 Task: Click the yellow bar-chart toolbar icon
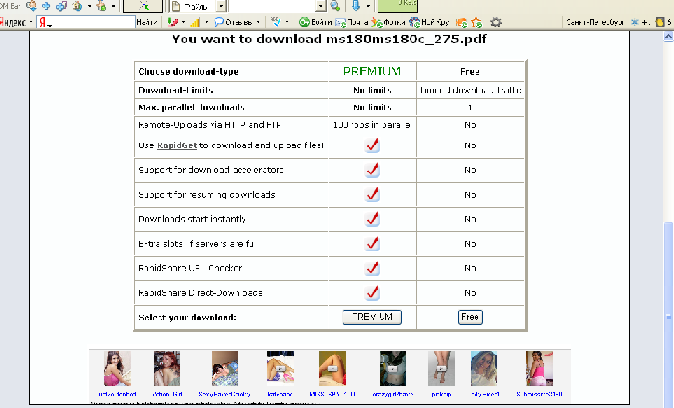[x=196, y=22]
